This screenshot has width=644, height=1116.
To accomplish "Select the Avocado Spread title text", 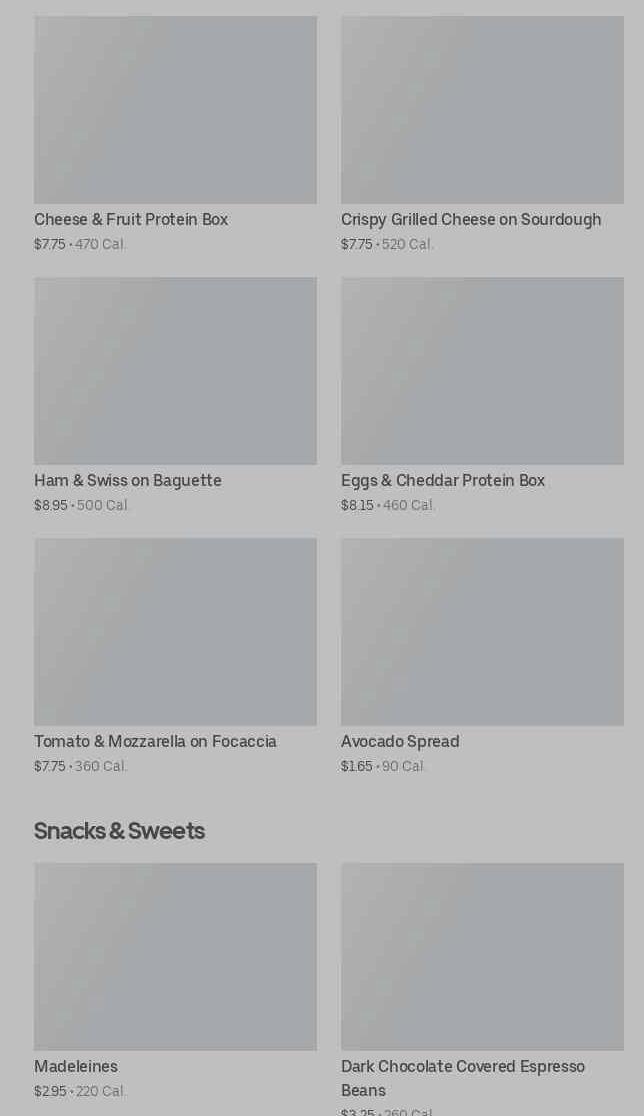I will pos(400,742).
